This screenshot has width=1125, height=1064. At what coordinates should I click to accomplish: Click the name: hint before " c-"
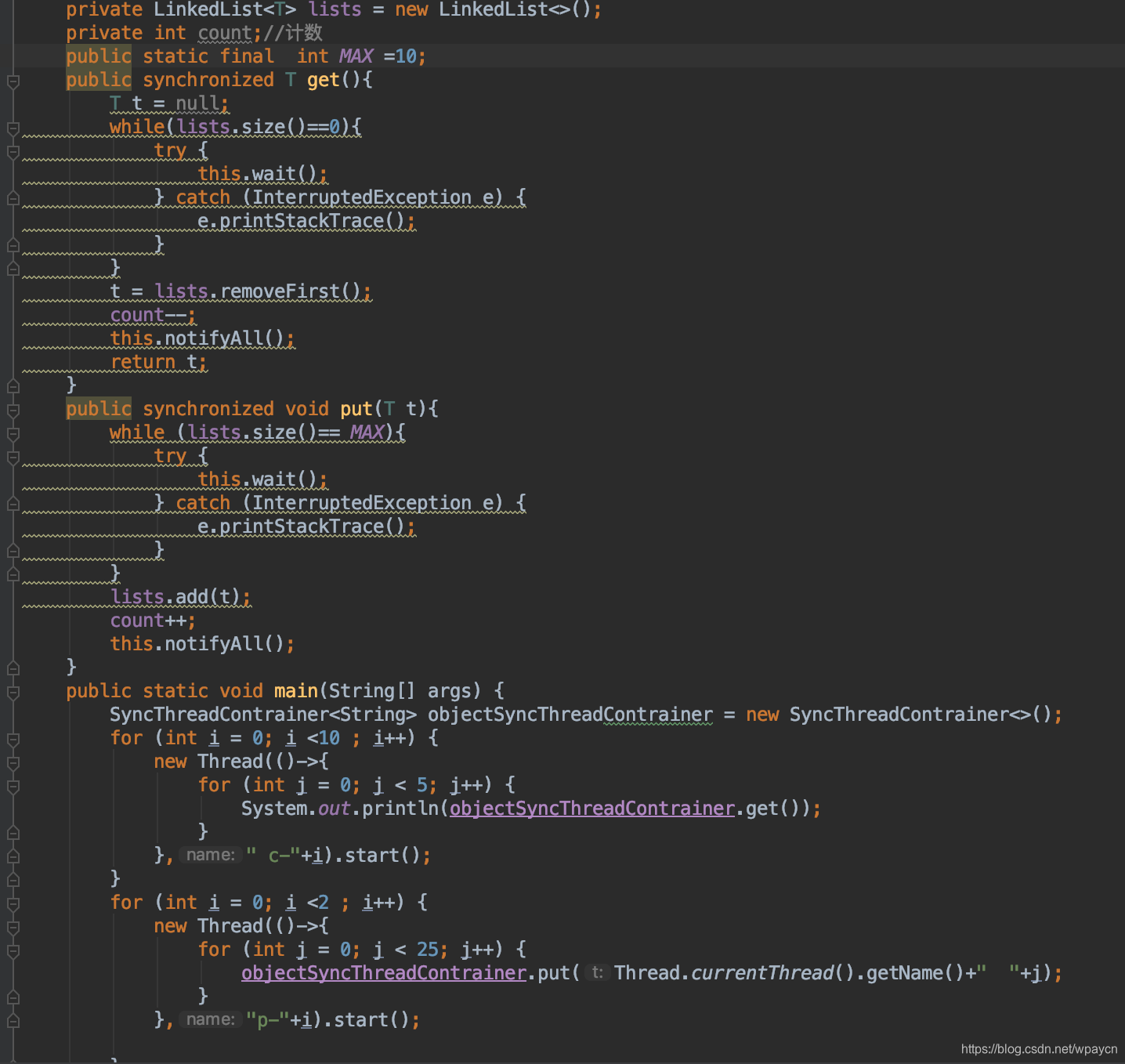[210, 855]
